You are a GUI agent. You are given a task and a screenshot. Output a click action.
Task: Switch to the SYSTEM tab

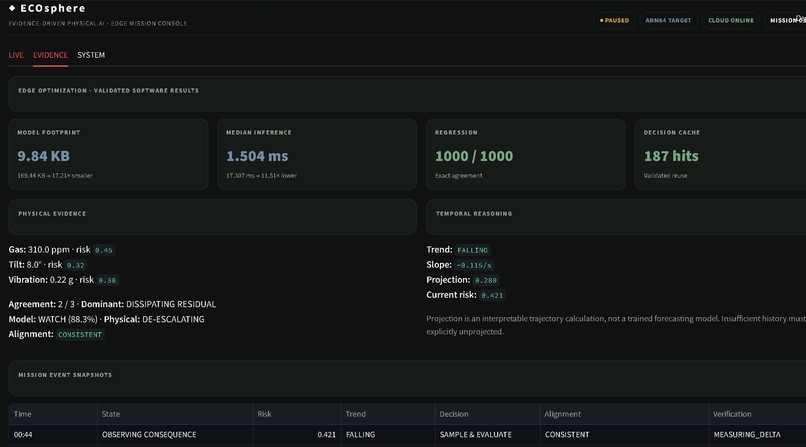[91, 55]
